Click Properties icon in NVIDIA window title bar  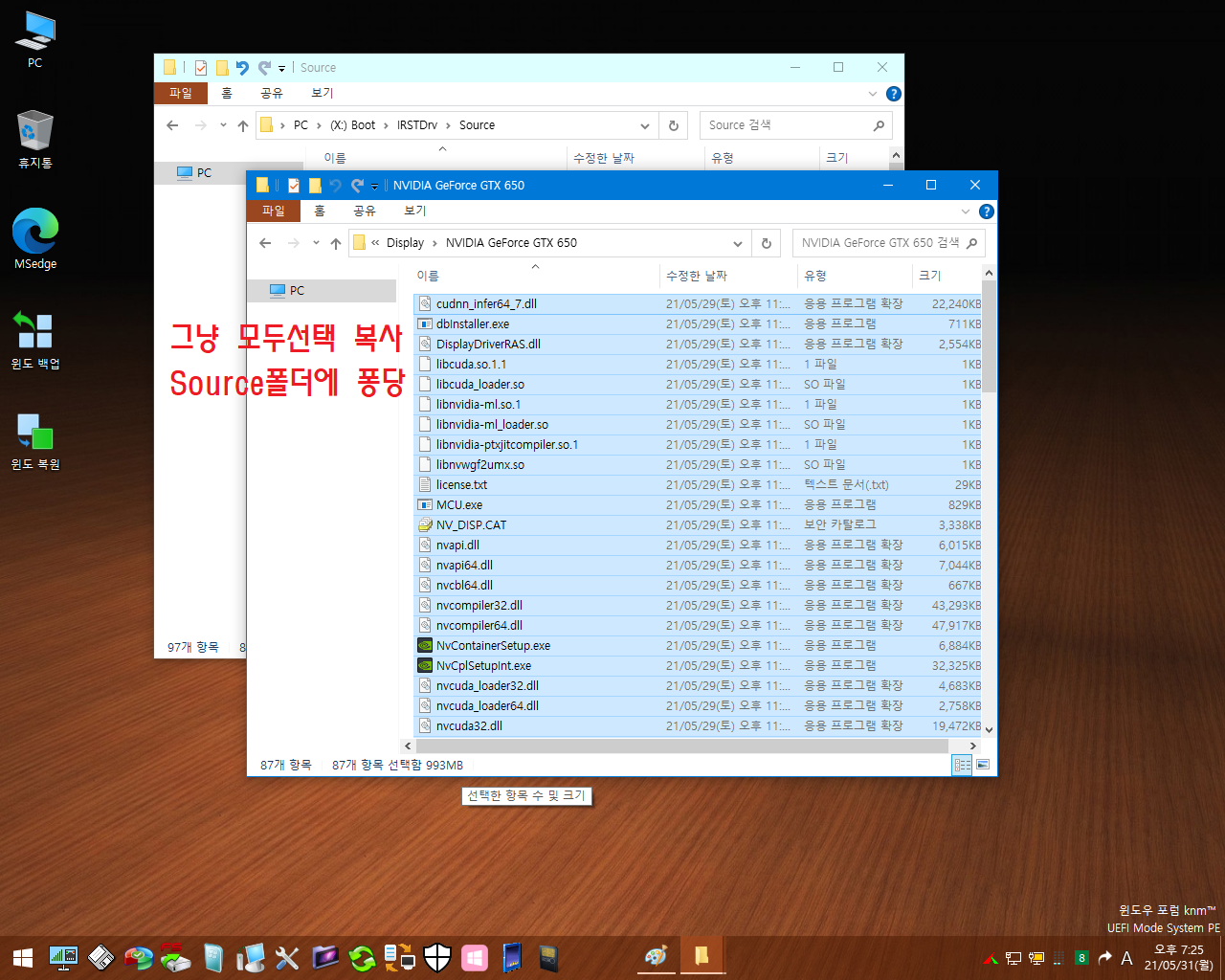pos(294,186)
